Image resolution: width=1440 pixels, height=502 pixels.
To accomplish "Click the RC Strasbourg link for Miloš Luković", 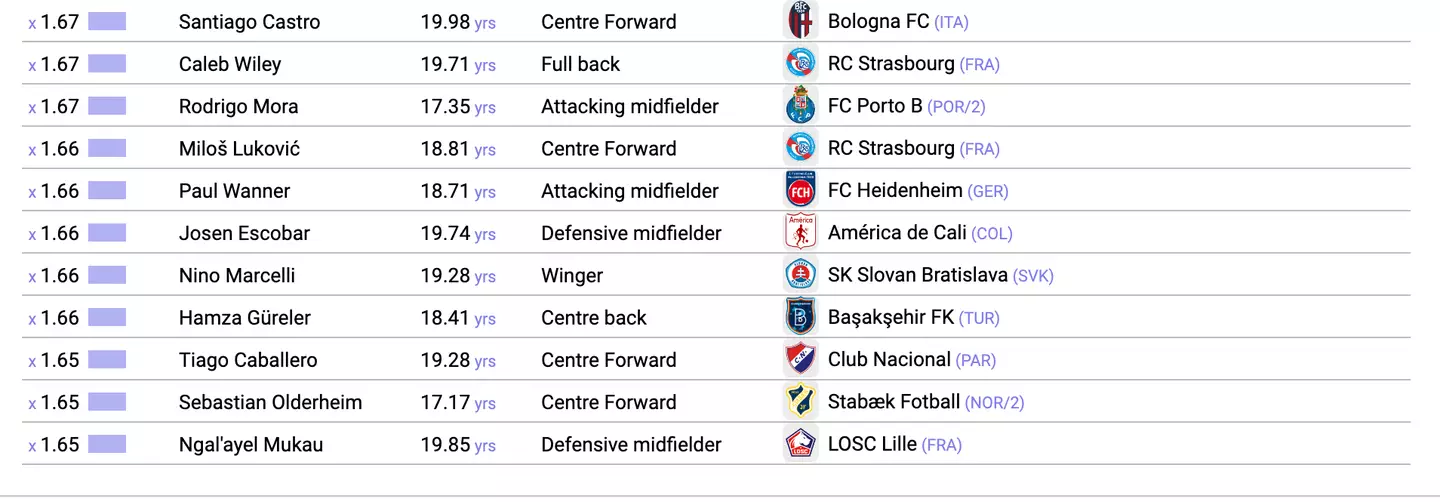I will (x=890, y=149).
